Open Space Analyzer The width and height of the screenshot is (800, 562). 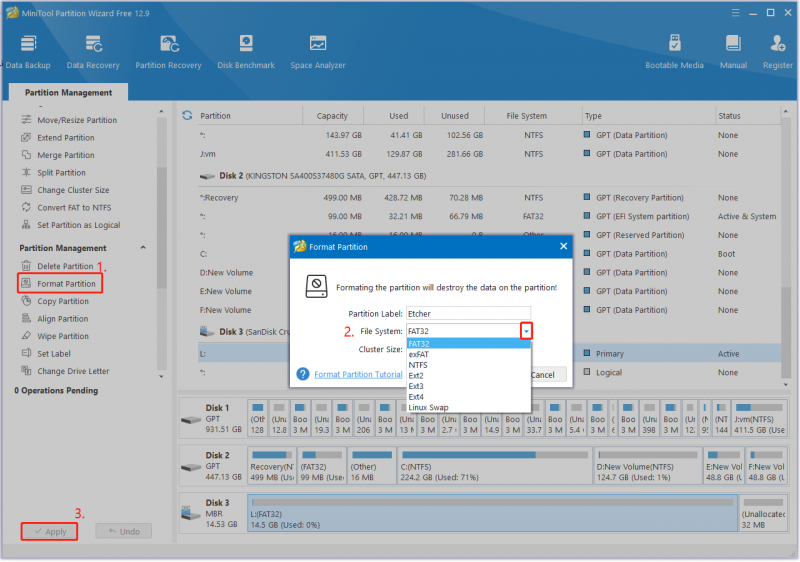[x=318, y=52]
